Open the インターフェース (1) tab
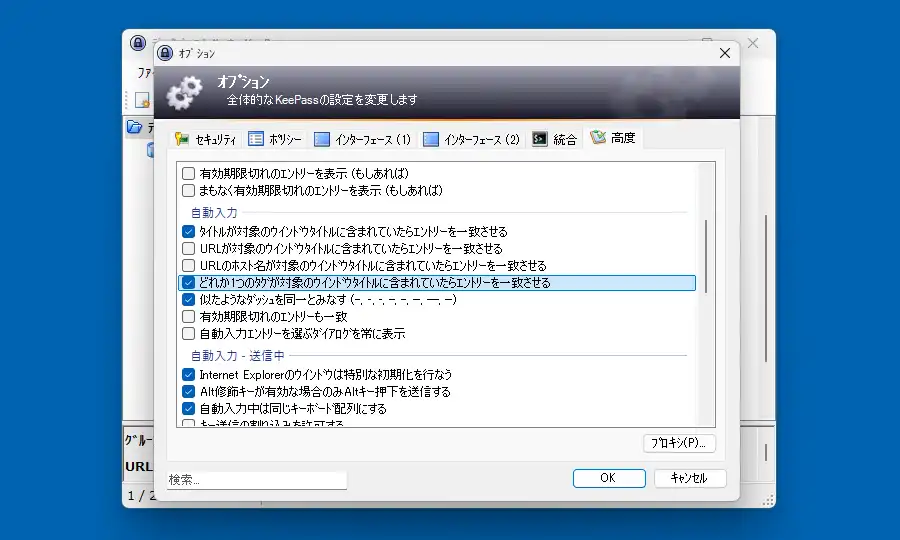This screenshot has width=900, height=540. coord(363,139)
